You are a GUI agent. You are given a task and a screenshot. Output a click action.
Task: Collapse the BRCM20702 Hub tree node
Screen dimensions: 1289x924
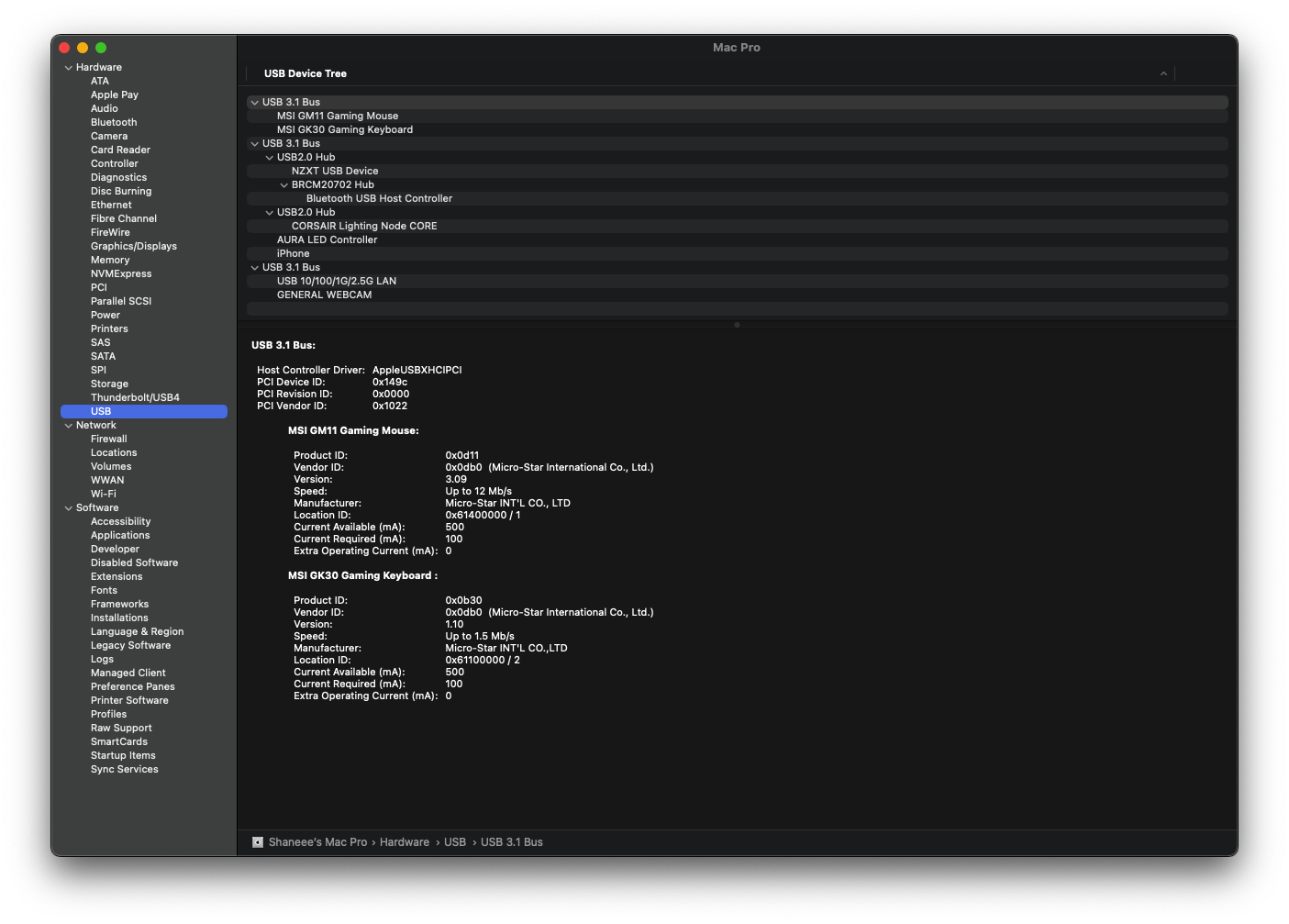284,185
